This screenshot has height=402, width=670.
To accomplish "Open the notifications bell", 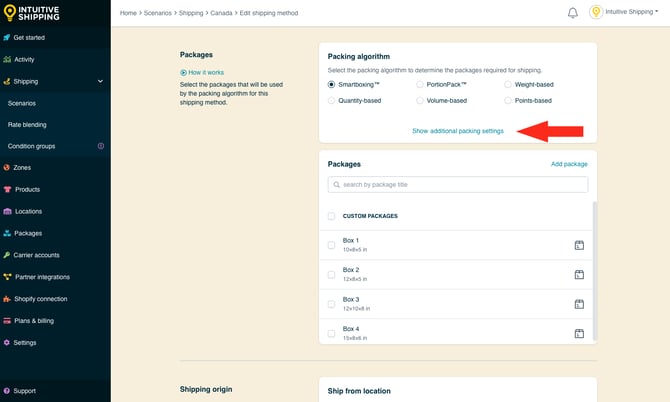I will coord(573,13).
